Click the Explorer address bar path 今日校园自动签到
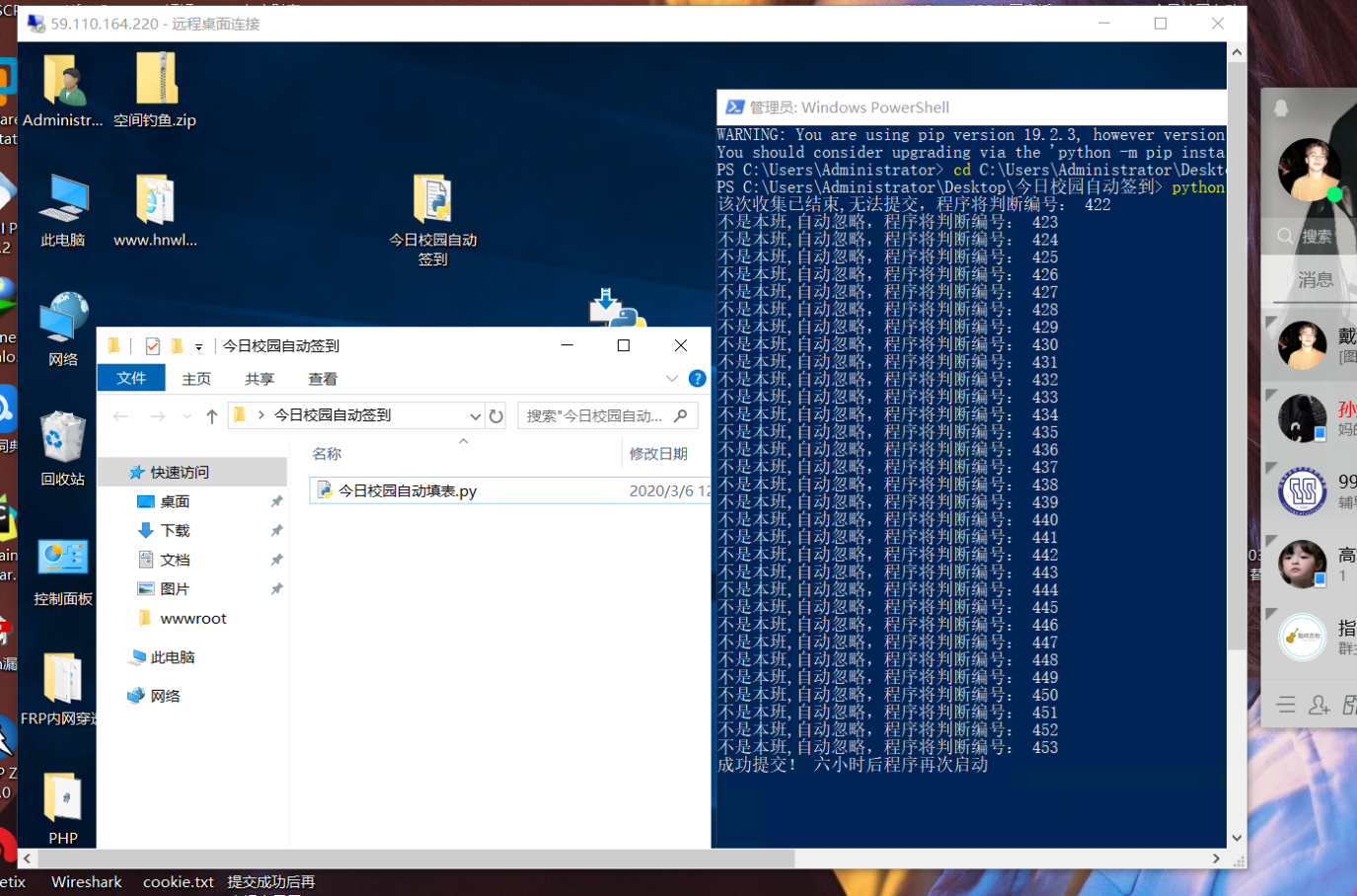The width and height of the screenshot is (1357, 896). pyautogui.click(x=333, y=415)
